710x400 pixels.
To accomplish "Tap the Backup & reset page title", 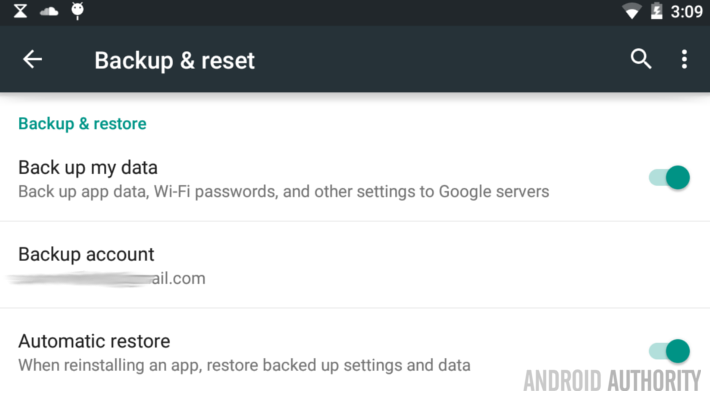I will coord(174,60).
